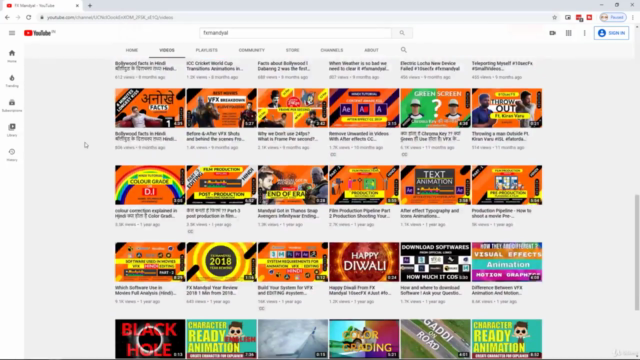Open the Download Softwares thumbnail
The width and height of the screenshot is (640, 360).
pyautogui.click(x=436, y=262)
